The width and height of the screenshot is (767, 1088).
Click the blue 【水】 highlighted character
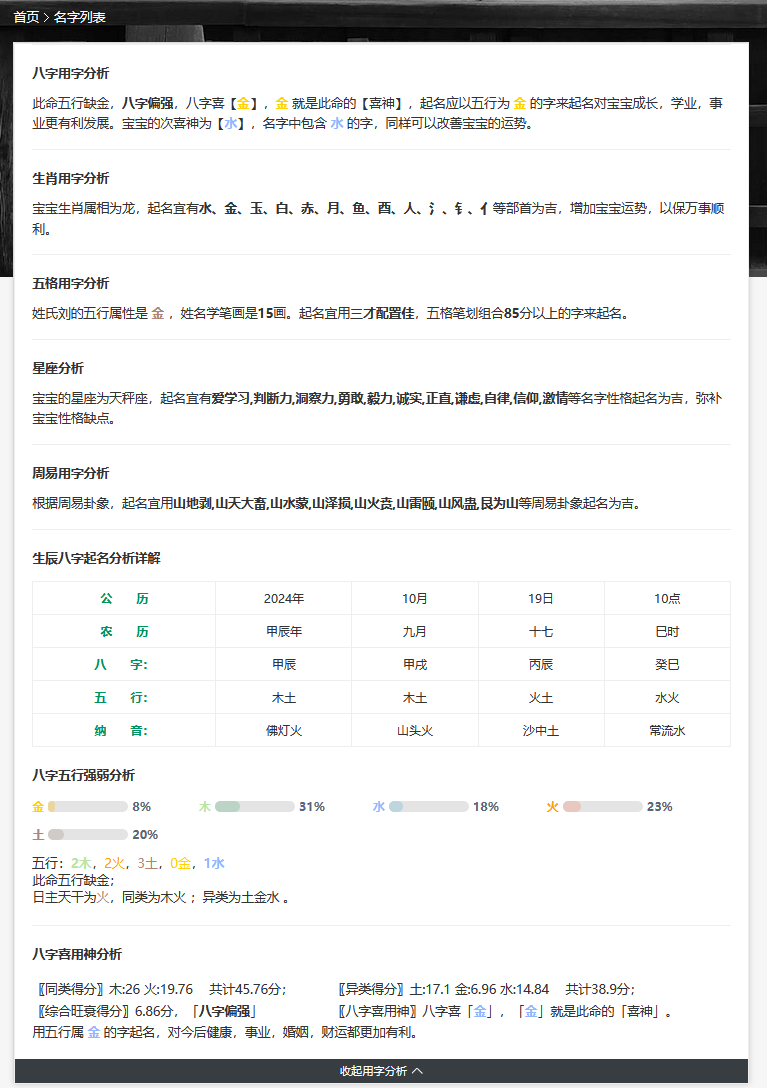pos(230,124)
